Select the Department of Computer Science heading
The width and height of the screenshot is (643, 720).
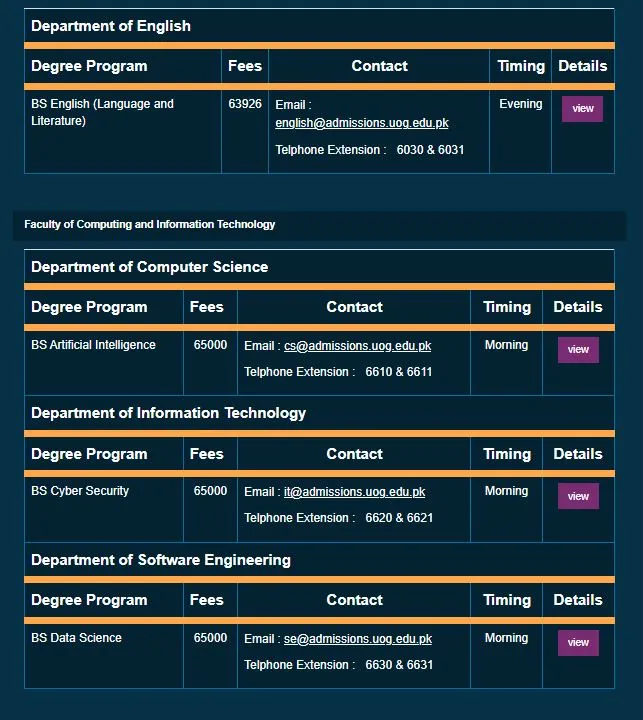(150, 267)
